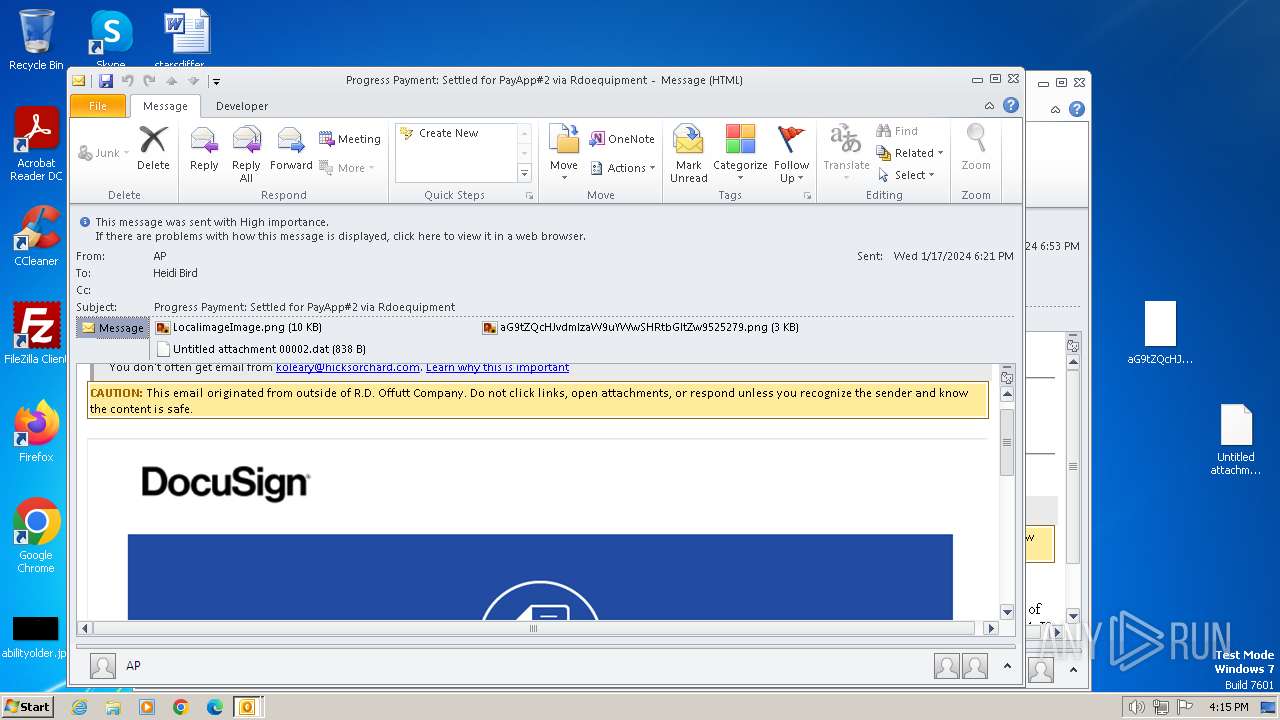
Task: Click Learn why this is important link
Action: point(497,367)
